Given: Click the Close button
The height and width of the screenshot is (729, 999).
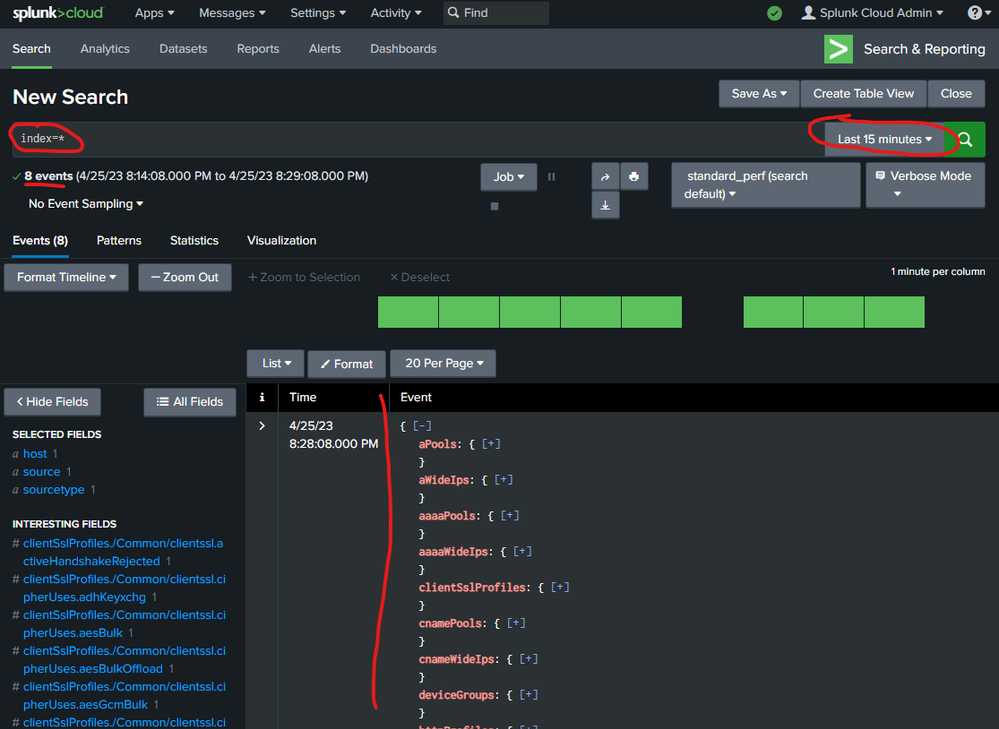Looking at the screenshot, I should (956, 94).
